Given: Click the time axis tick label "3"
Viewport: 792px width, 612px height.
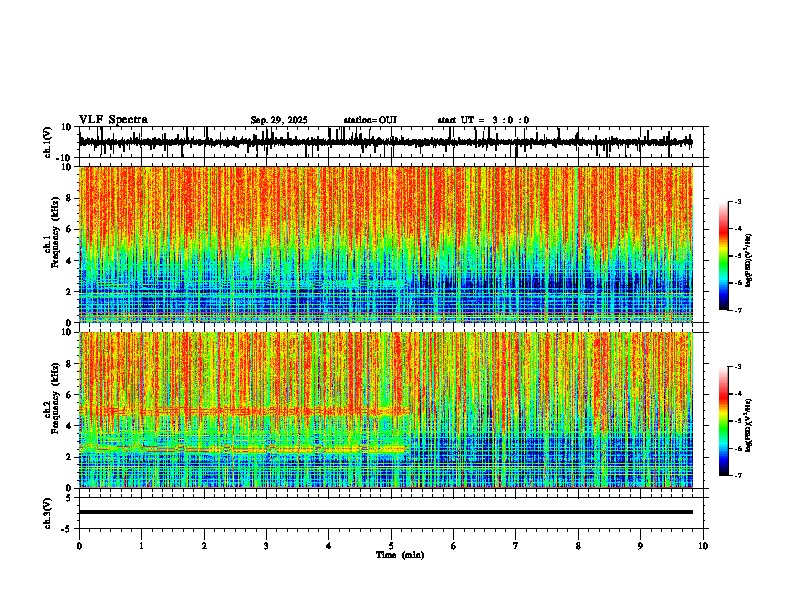Looking at the screenshot, I should [266, 546].
